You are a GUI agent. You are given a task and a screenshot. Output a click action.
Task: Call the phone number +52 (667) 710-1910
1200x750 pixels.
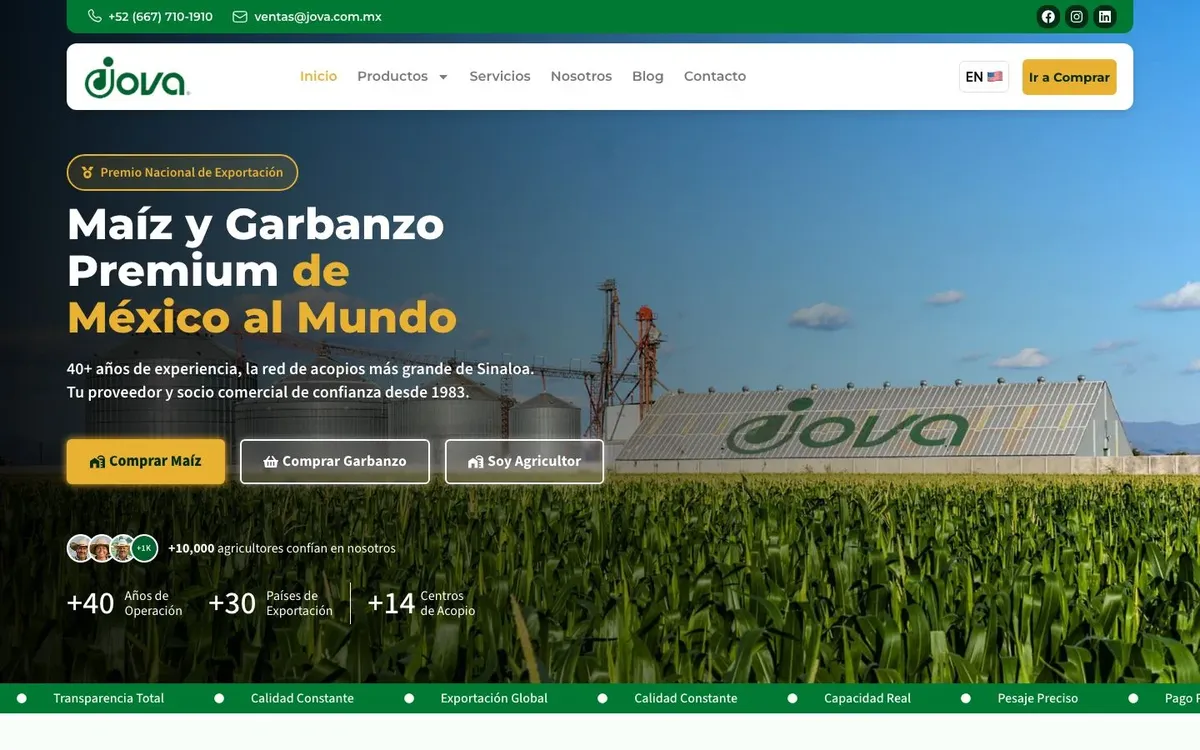point(160,16)
